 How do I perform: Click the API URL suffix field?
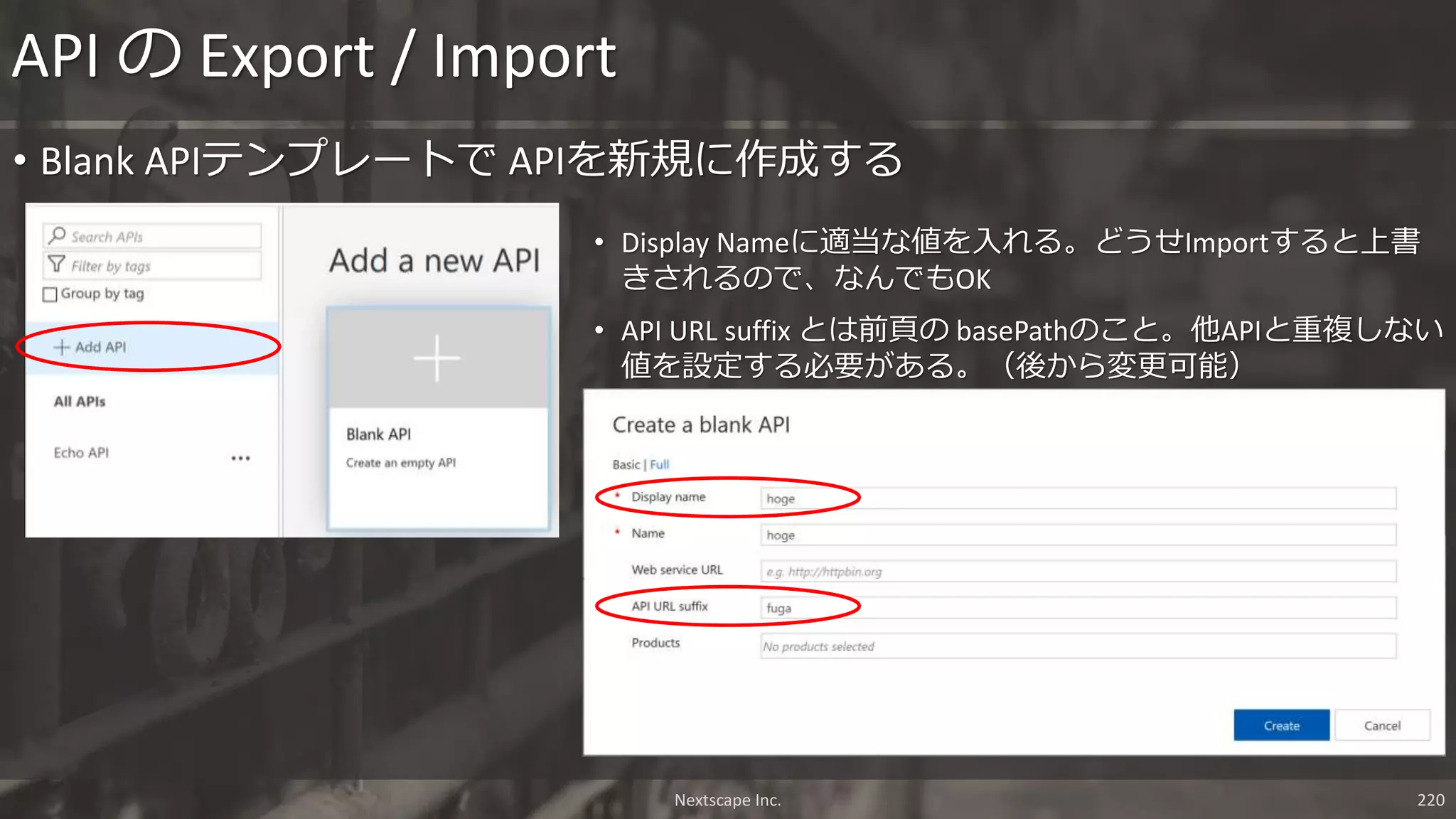coord(1078,608)
